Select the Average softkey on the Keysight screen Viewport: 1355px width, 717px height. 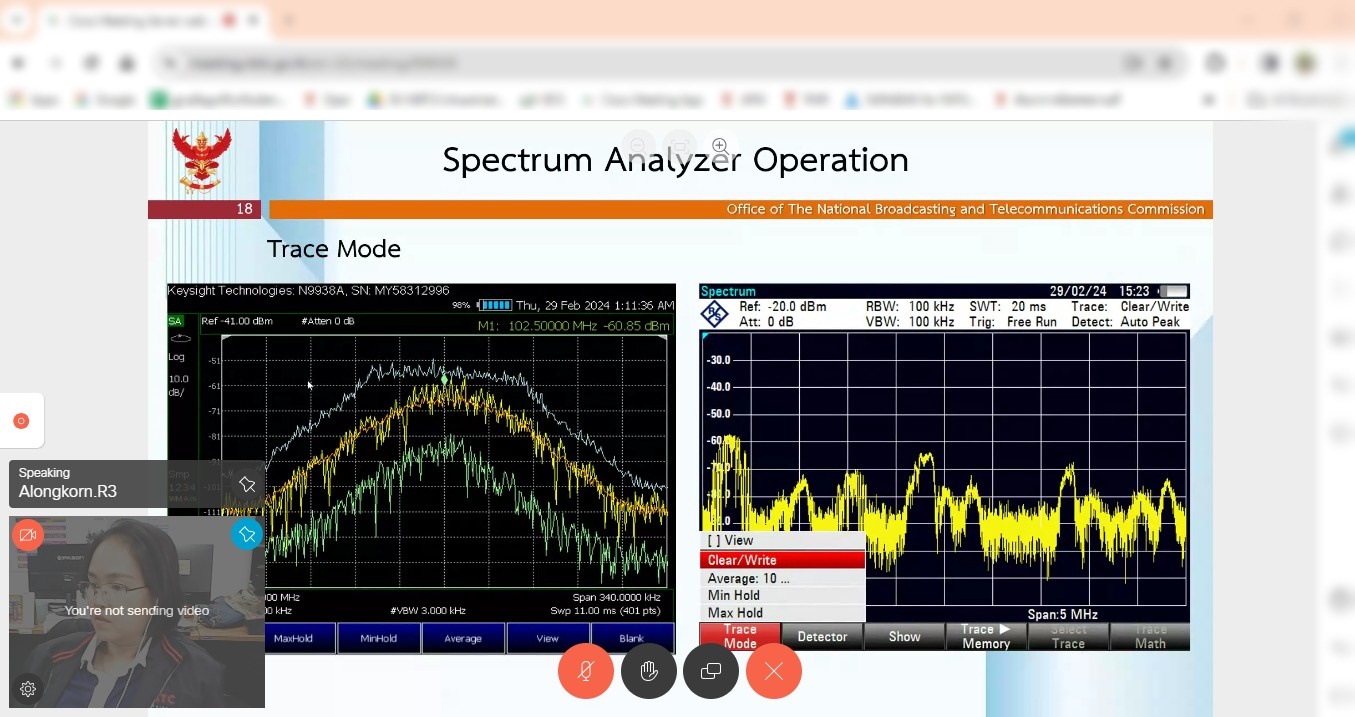click(463, 638)
